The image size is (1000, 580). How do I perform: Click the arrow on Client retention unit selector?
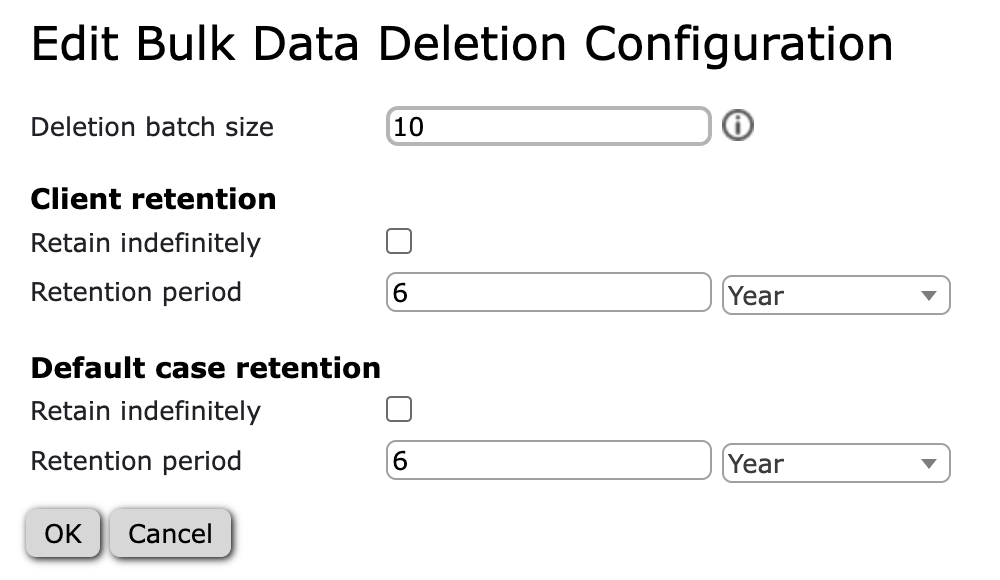pos(929,295)
